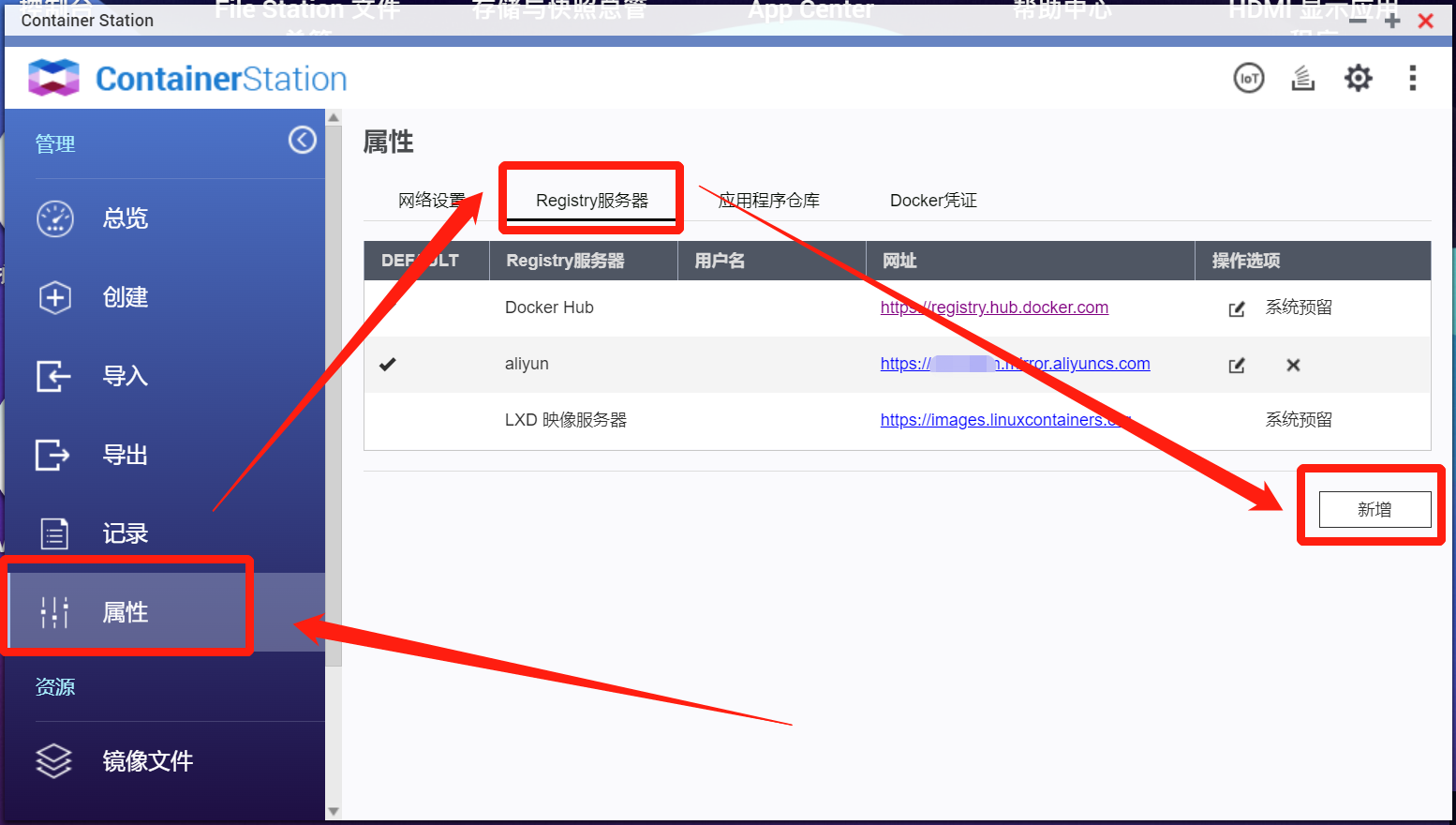The height and width of the screenshot is (825, 1456).
Task: Open 记录 in the sidebar
Action: tap(126, 533)
